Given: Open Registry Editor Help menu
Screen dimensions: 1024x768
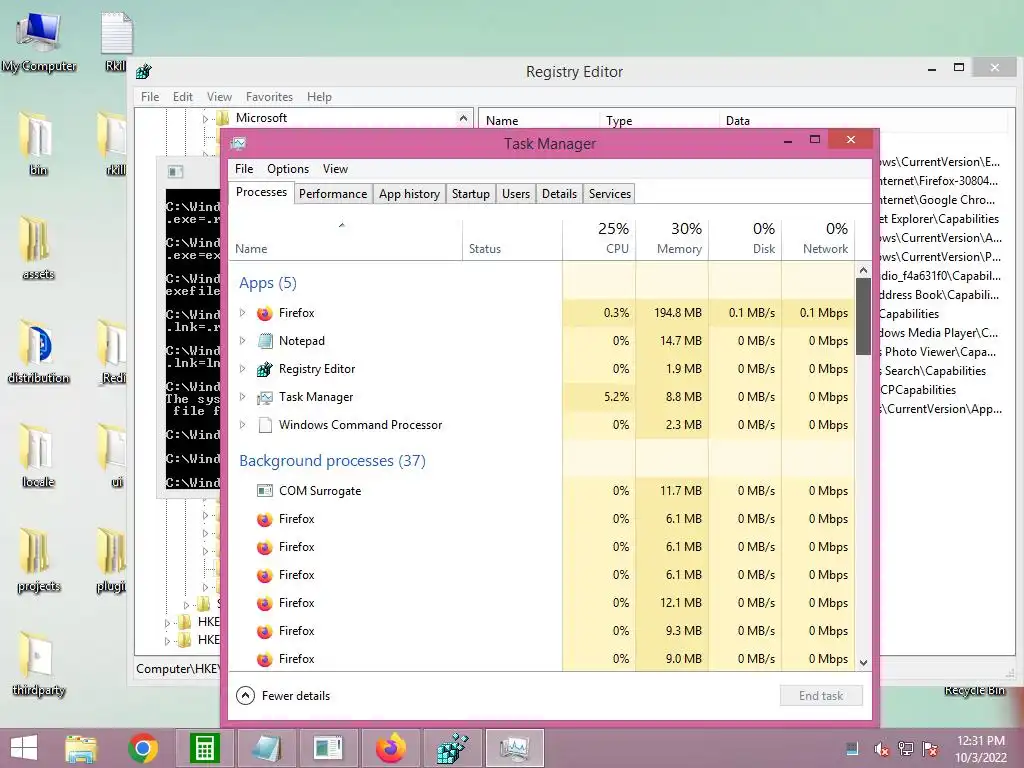Looking at the screenshot, I should [319, 97].
